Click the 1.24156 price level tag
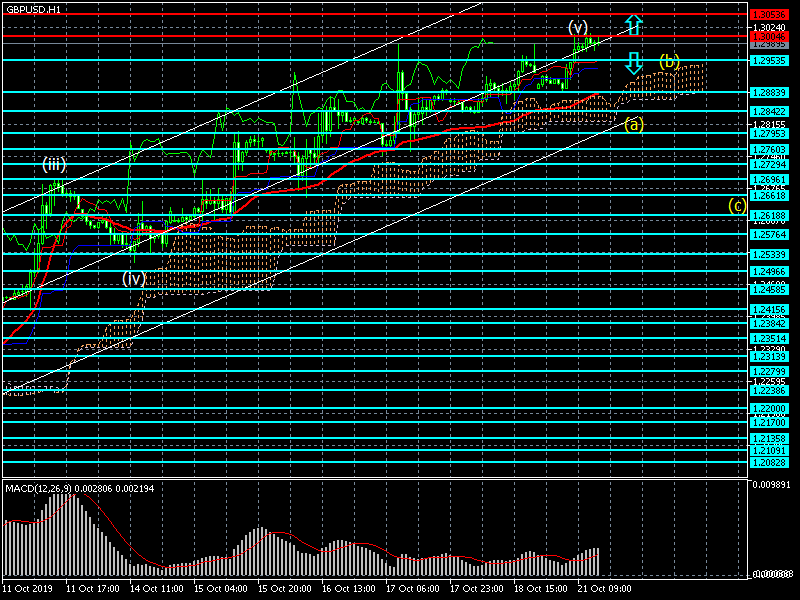Screen dimensions: 800x600 (x=770, y=310)
